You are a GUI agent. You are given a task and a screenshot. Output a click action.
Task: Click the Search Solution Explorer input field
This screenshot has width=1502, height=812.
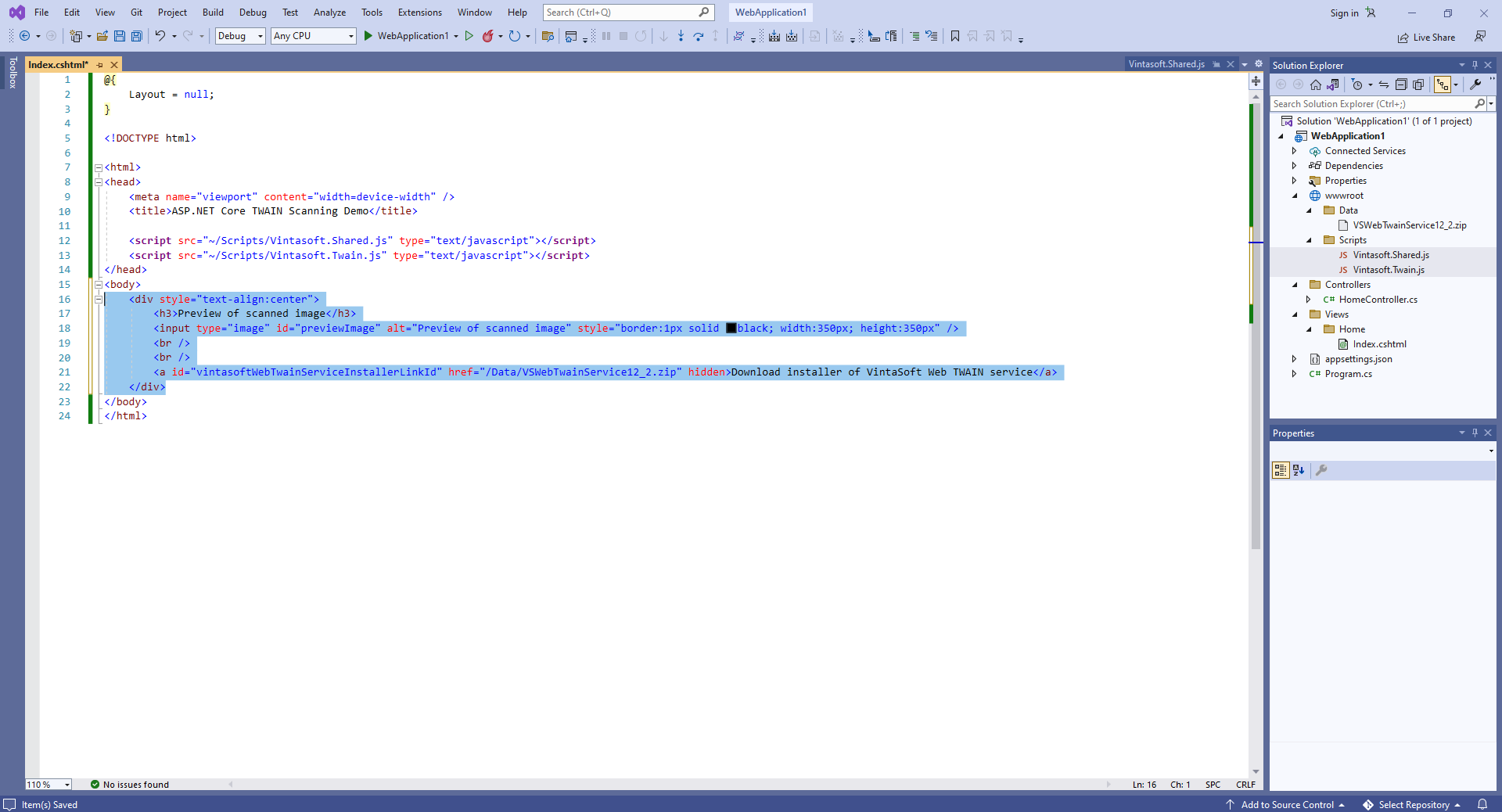tap(1371, 104)
